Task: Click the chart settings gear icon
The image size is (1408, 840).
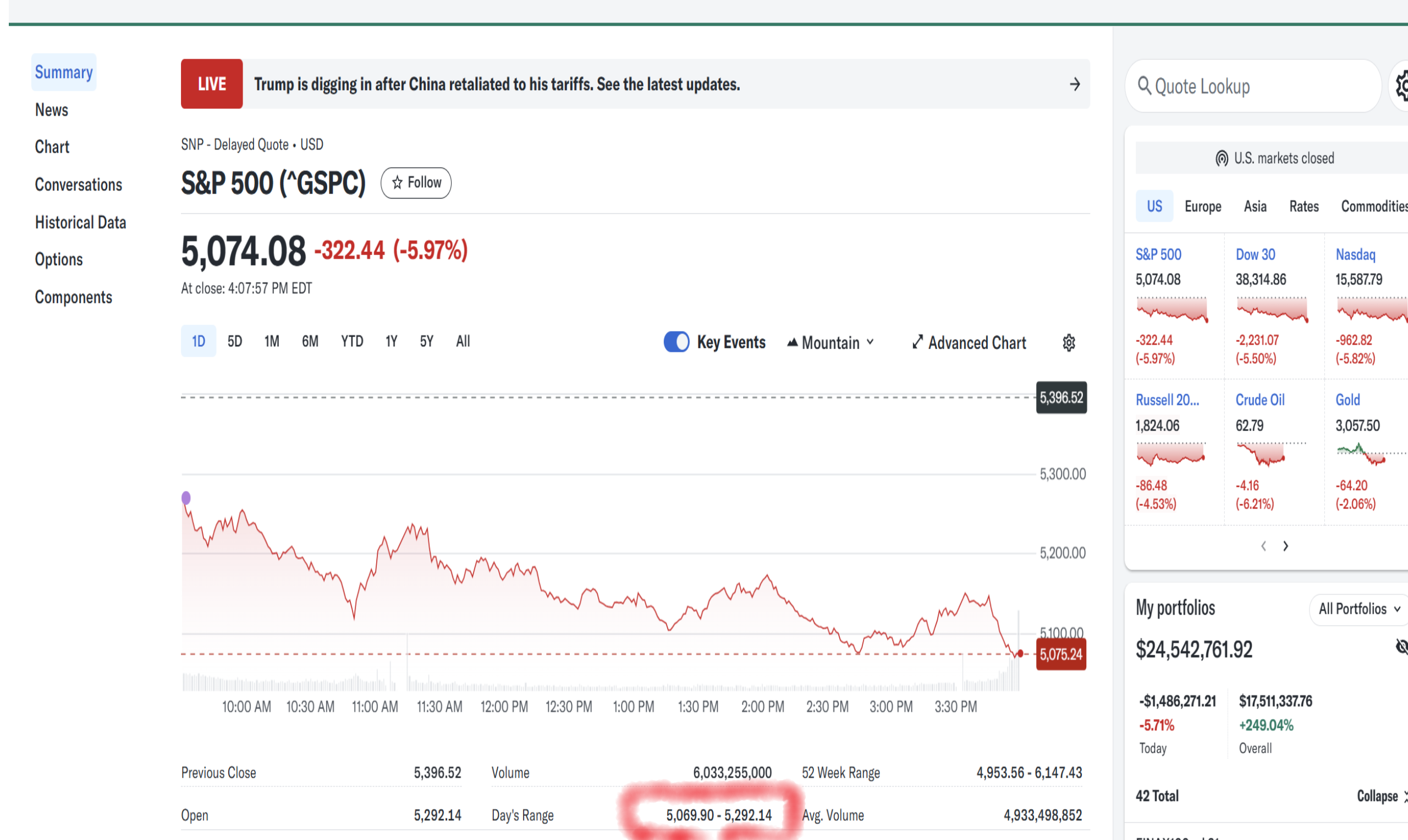Action: 1068,342
